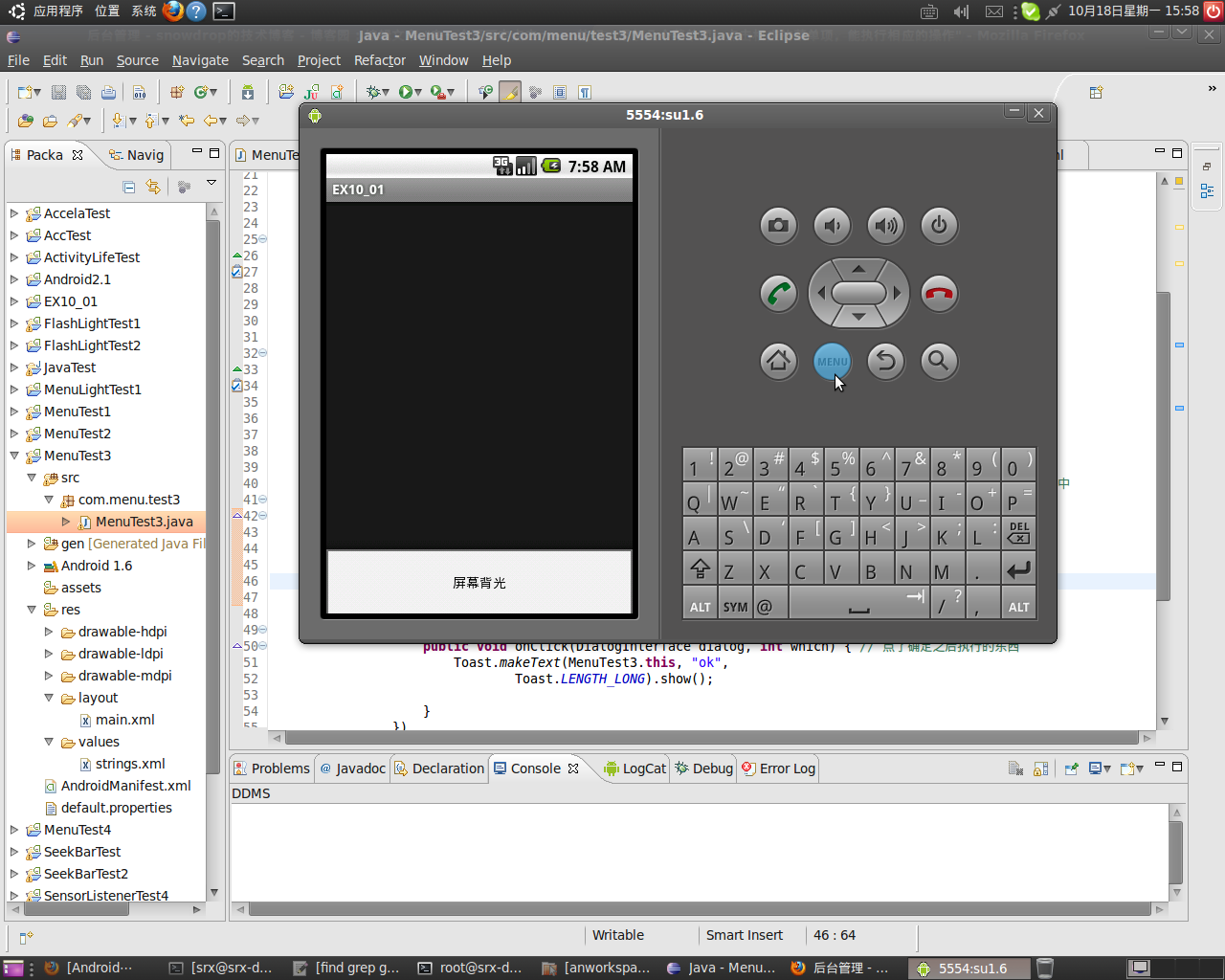Collapse all projects in Package Explorer

(128, 187)
